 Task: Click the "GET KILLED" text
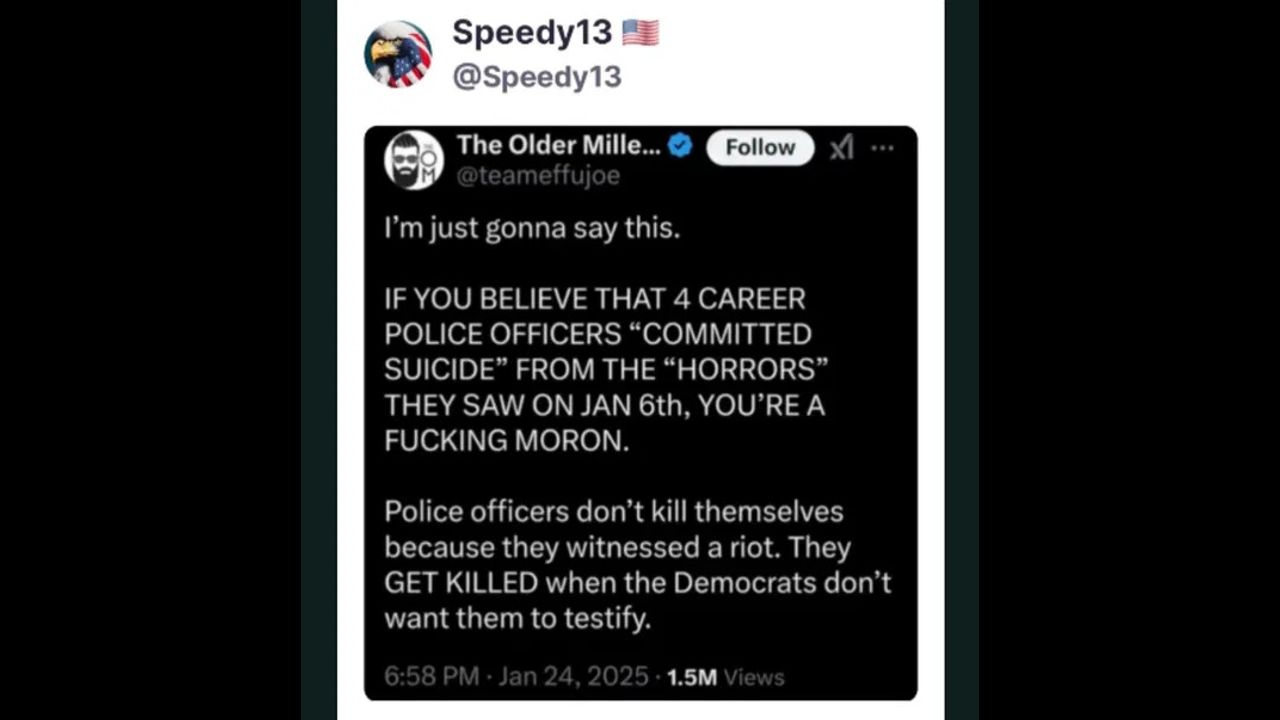[461, 583]
